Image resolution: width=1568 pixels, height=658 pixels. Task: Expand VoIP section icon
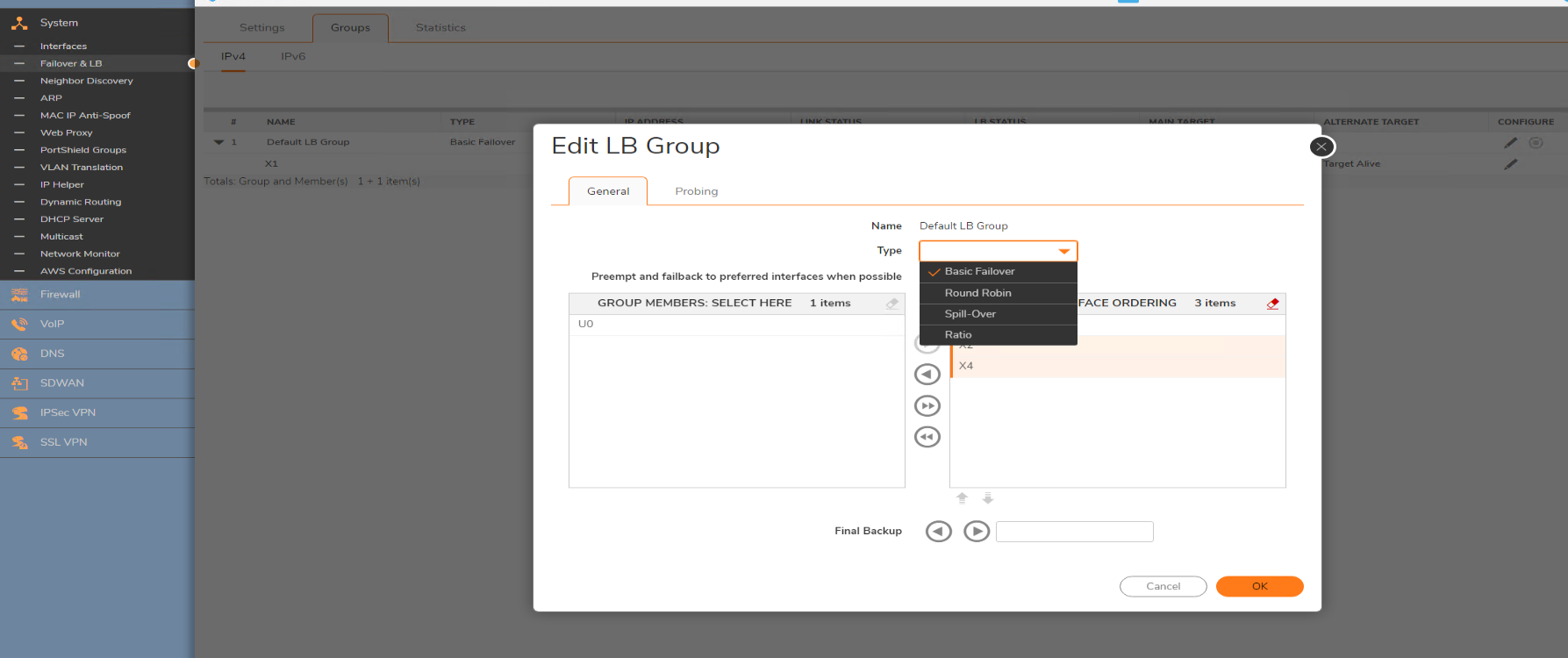(x=19, y=325)
